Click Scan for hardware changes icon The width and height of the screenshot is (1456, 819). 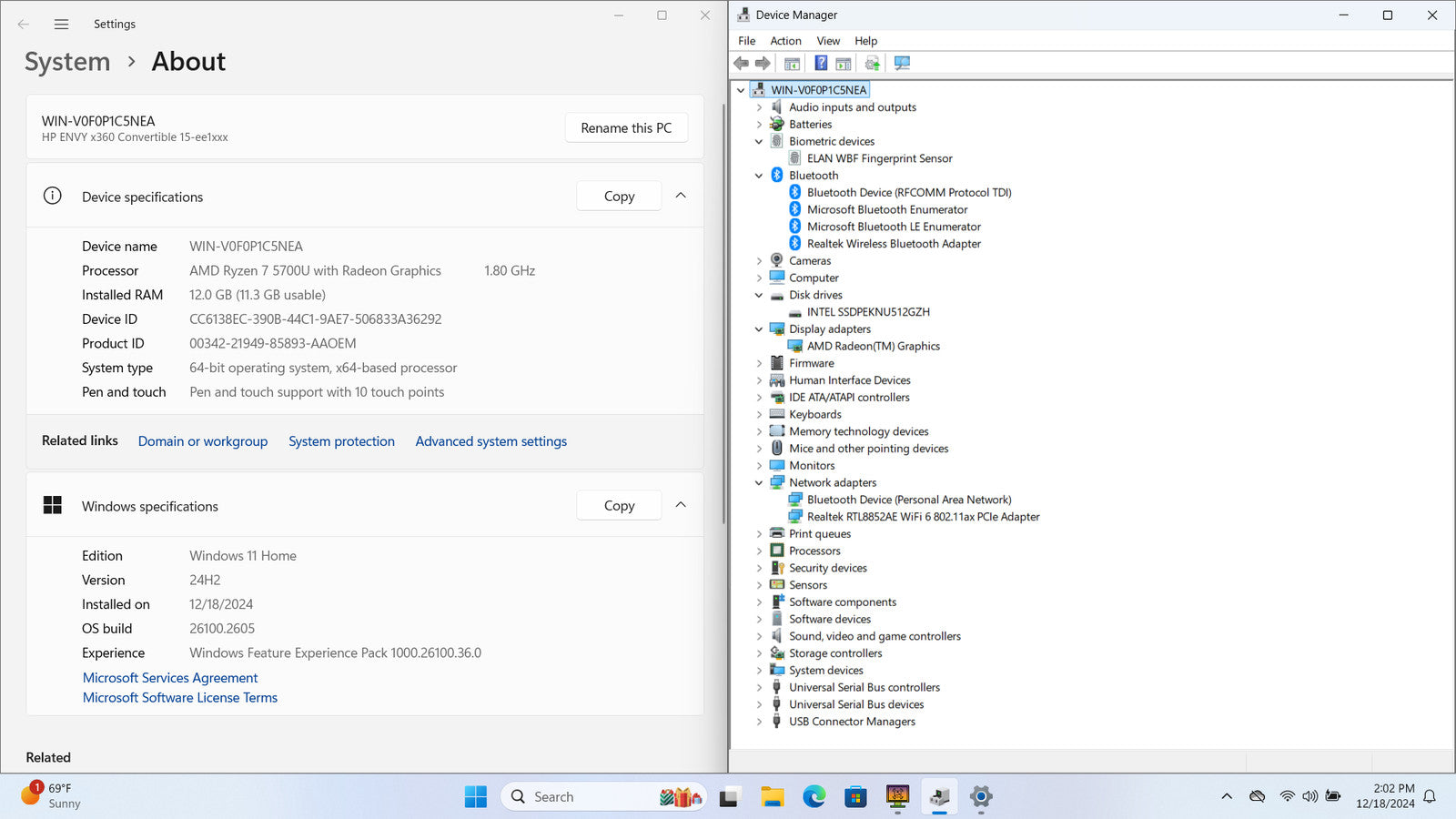pos(902,63)
